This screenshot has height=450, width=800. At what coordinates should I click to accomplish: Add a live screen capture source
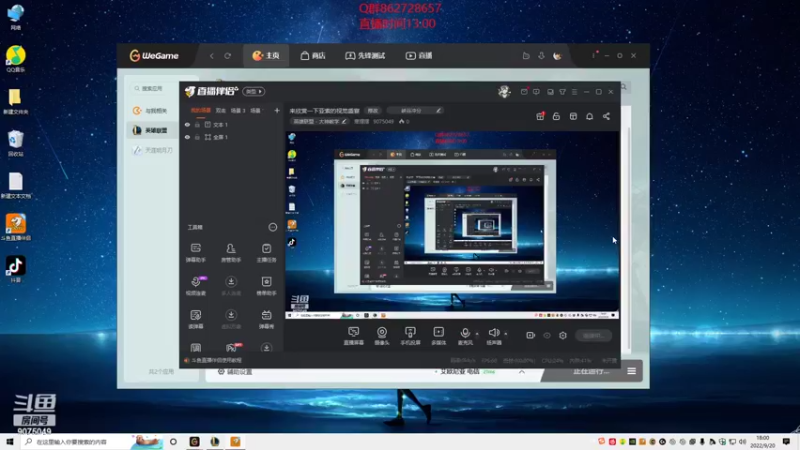point(353,336)
